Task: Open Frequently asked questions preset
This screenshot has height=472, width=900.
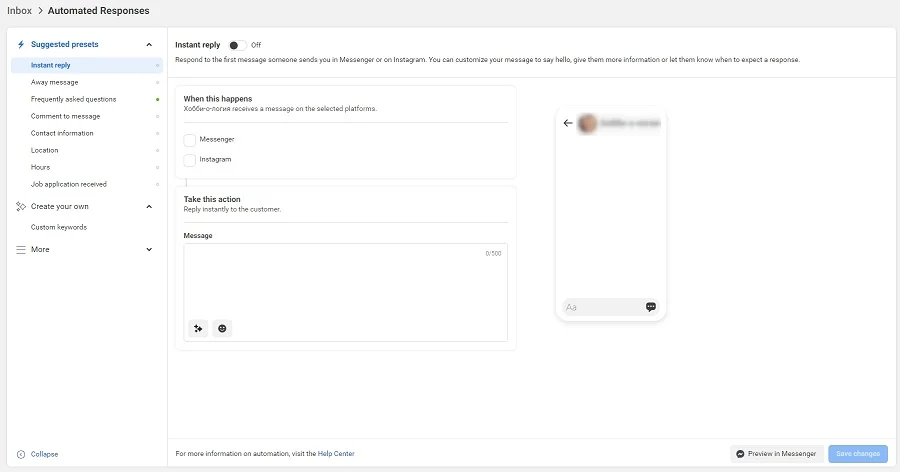Action: coord(73,99)
